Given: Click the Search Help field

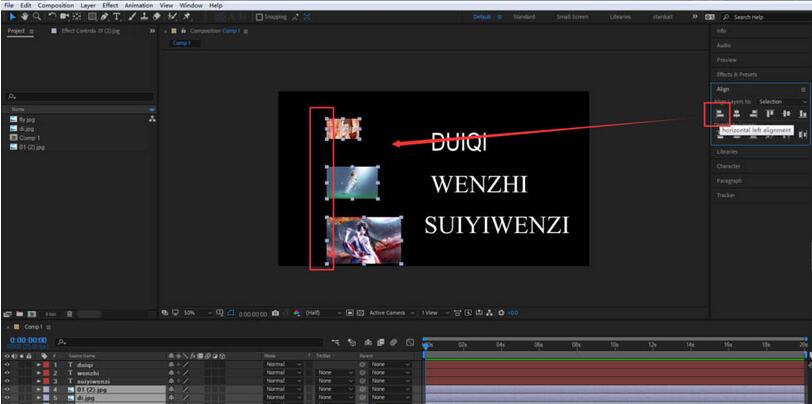Looking at the screenshot, I should coord(768,17).
